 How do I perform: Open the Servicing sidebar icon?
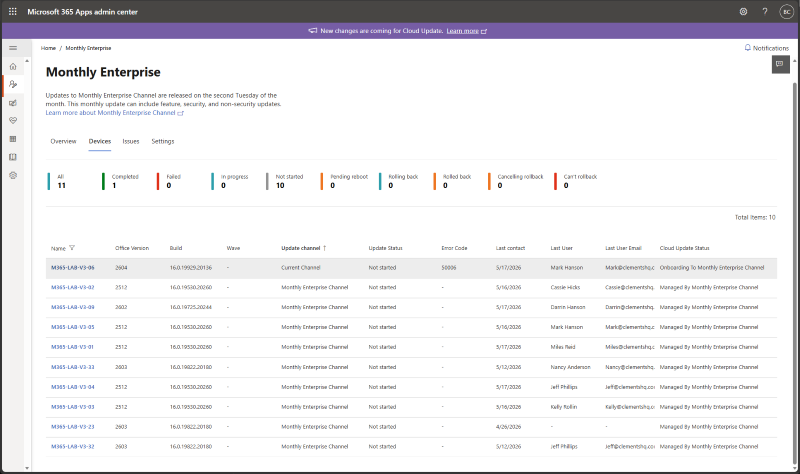13,84
